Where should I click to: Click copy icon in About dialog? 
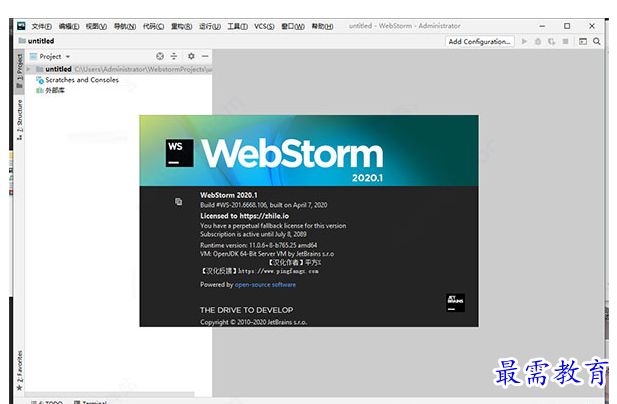[x=178, y=201]
